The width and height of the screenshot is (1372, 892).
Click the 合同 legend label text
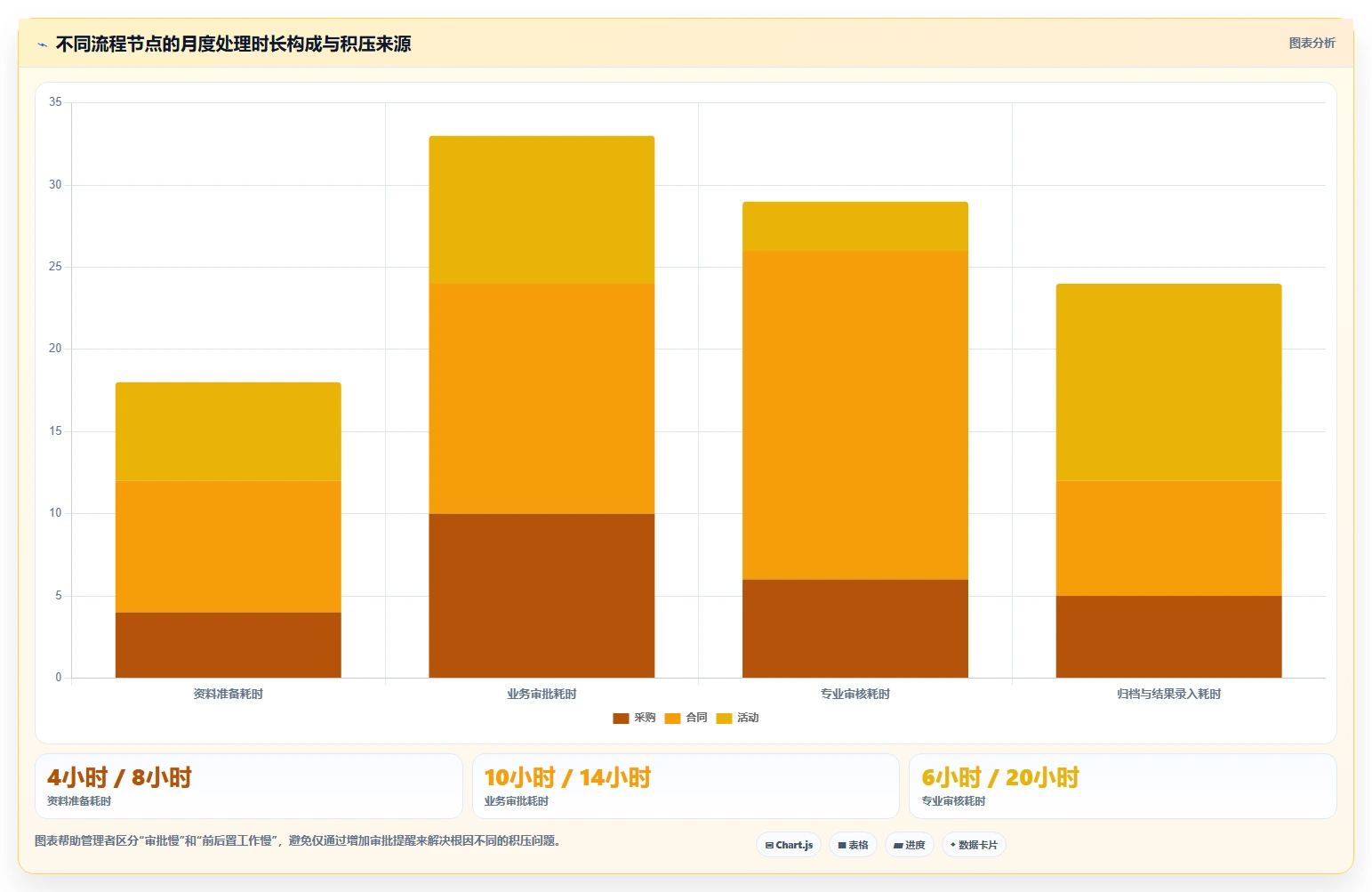coord(696,718)
